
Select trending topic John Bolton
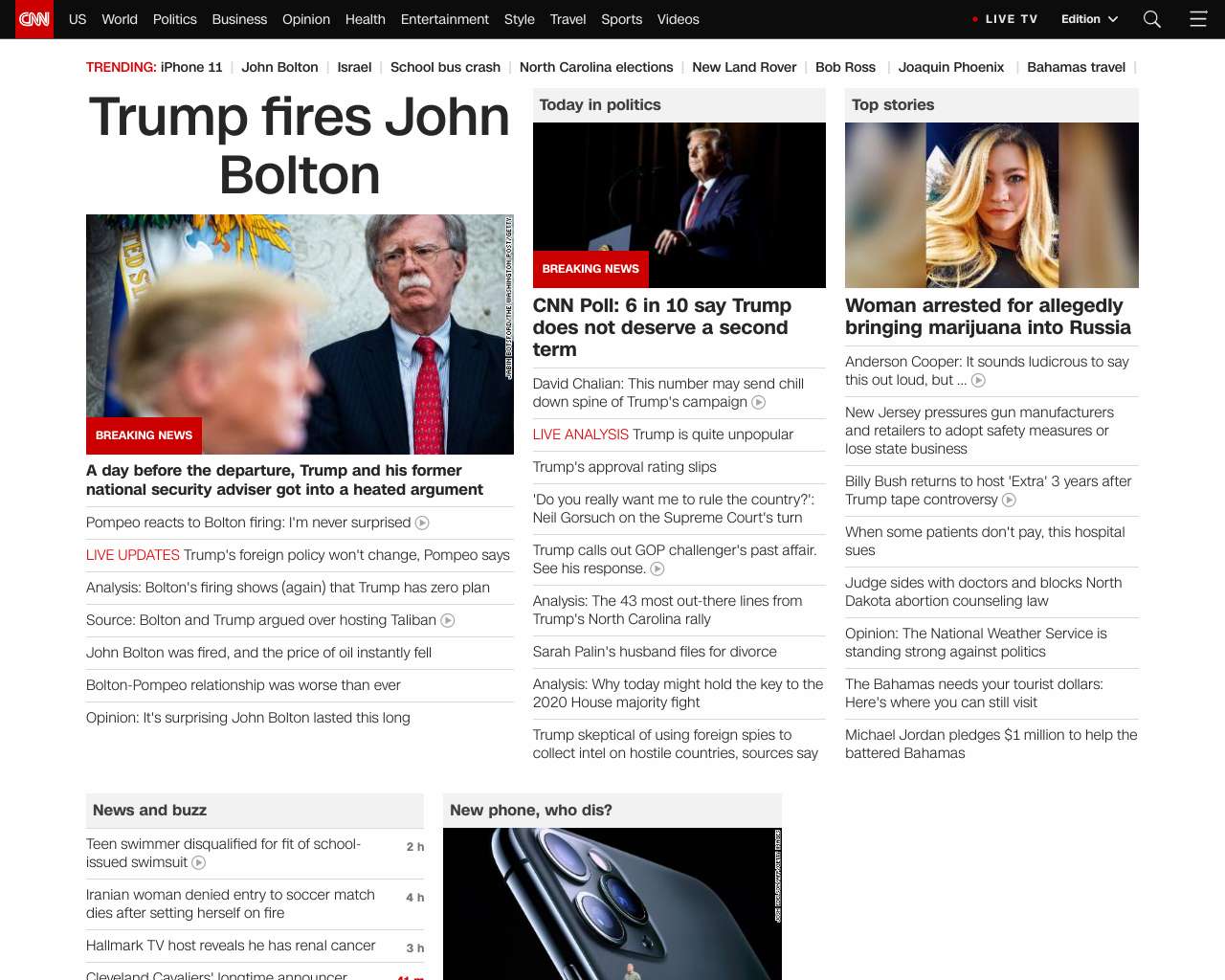279,67
